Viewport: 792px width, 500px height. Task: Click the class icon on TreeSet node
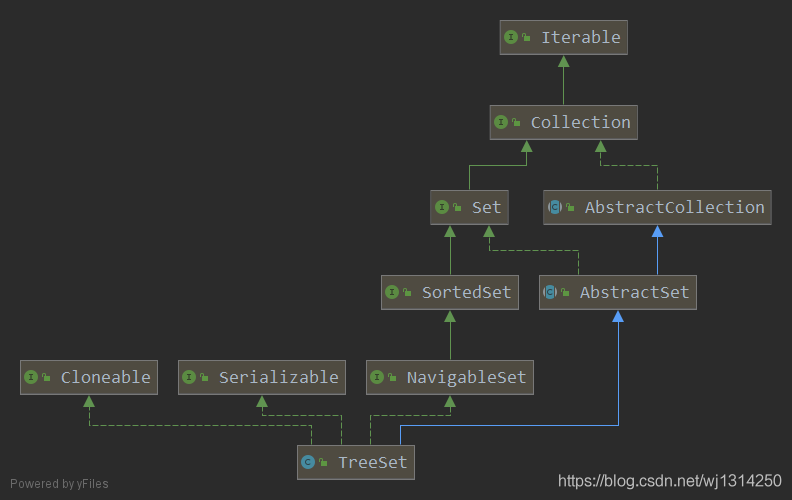pos(308,462)
